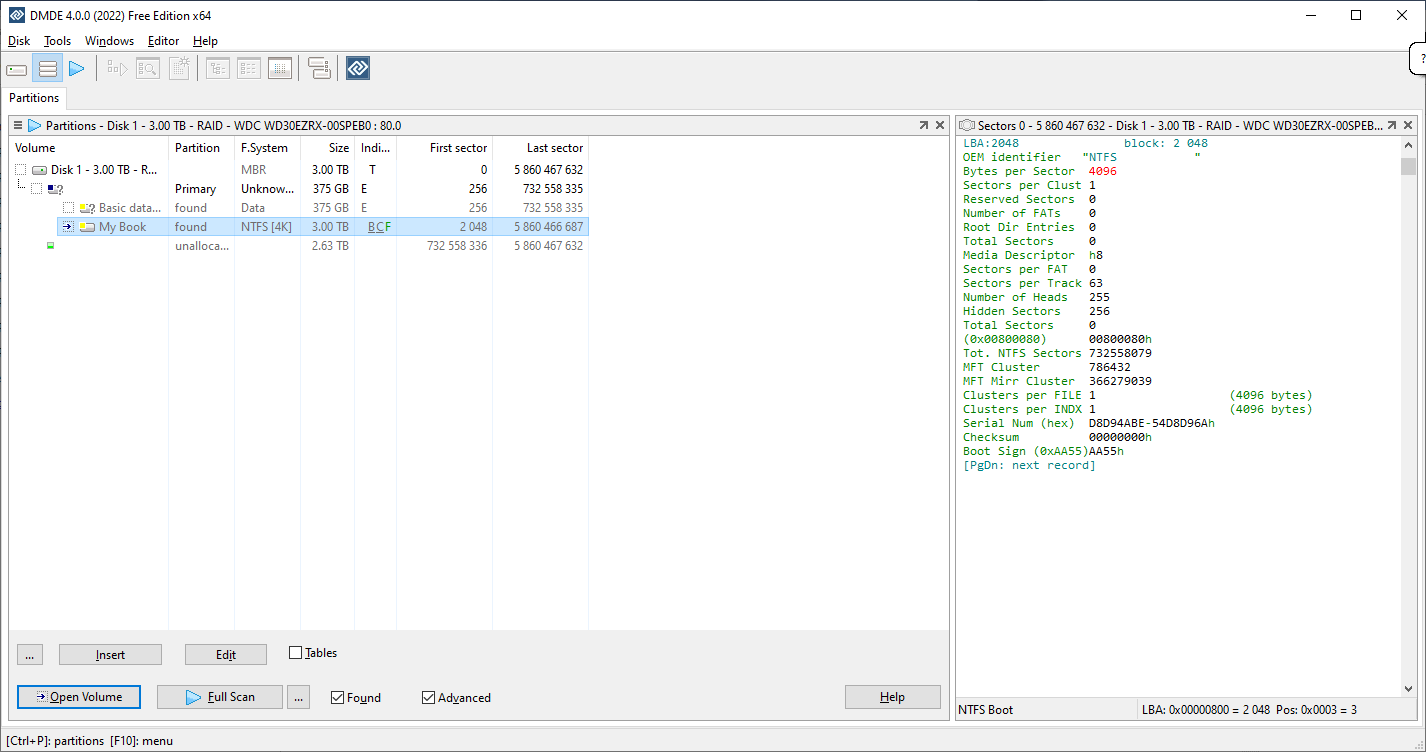The width and height of the screenshot is (1426, 752).
Task: Click the DMDE logo toolbar icon
Action: point(358,69)
